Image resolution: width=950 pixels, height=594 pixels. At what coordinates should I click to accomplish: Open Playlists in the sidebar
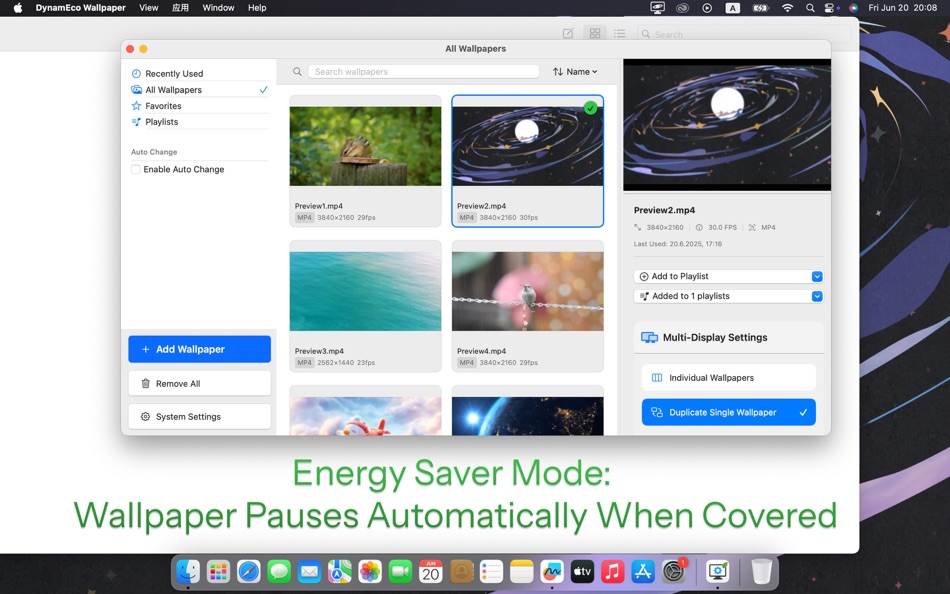coord(199,122)
